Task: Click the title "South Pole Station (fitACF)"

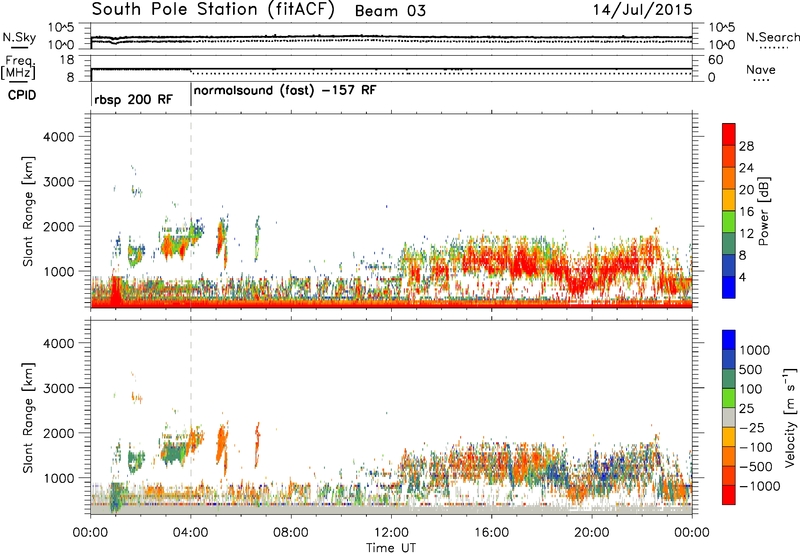Action: tap(213, 9)
